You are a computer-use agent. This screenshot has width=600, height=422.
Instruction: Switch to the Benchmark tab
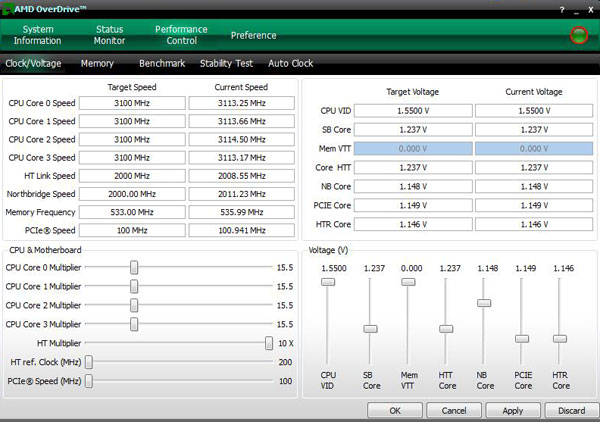tap(162, 64)
